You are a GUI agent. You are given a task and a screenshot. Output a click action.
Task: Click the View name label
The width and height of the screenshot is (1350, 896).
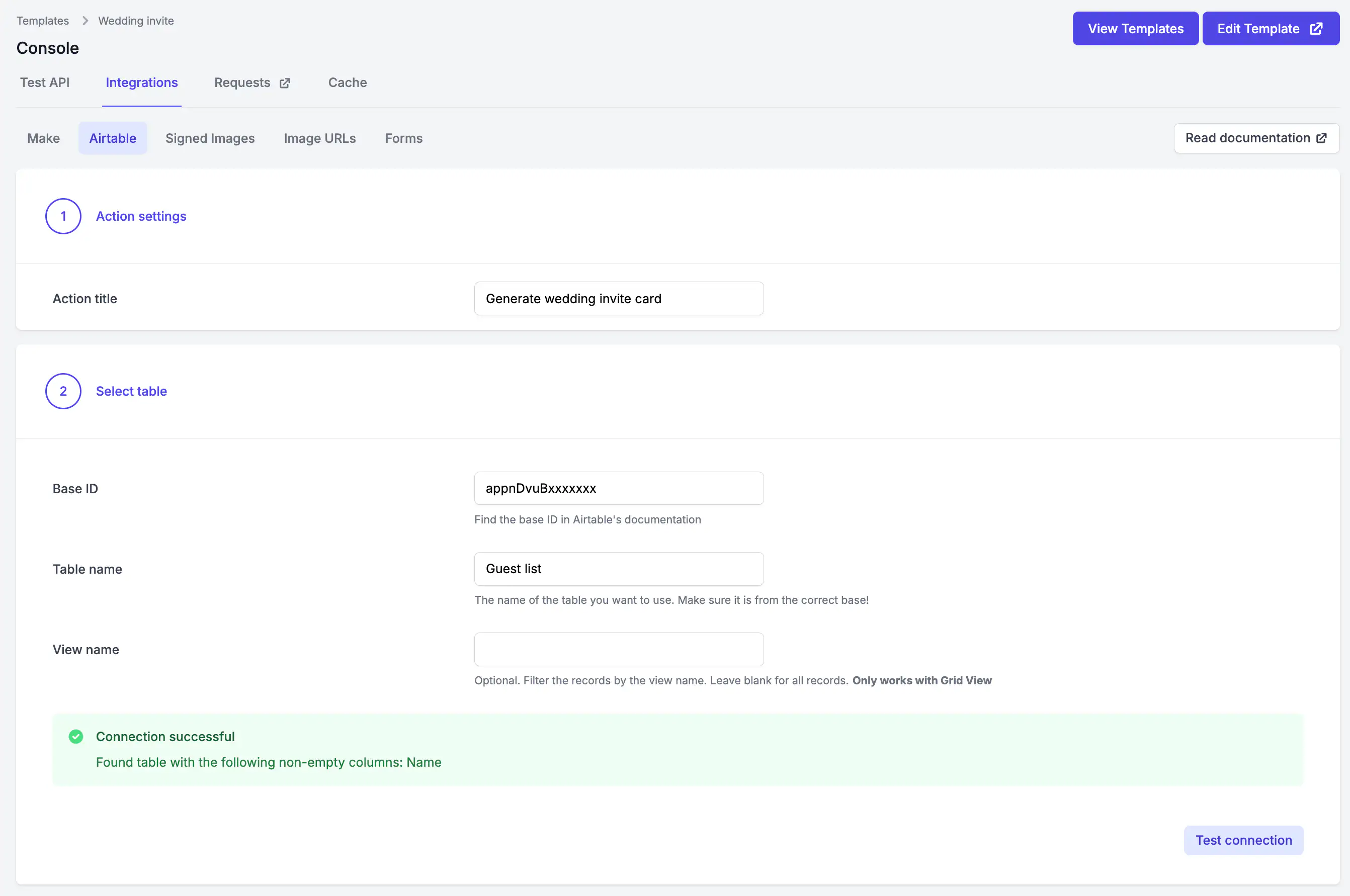tap(86, 650)
